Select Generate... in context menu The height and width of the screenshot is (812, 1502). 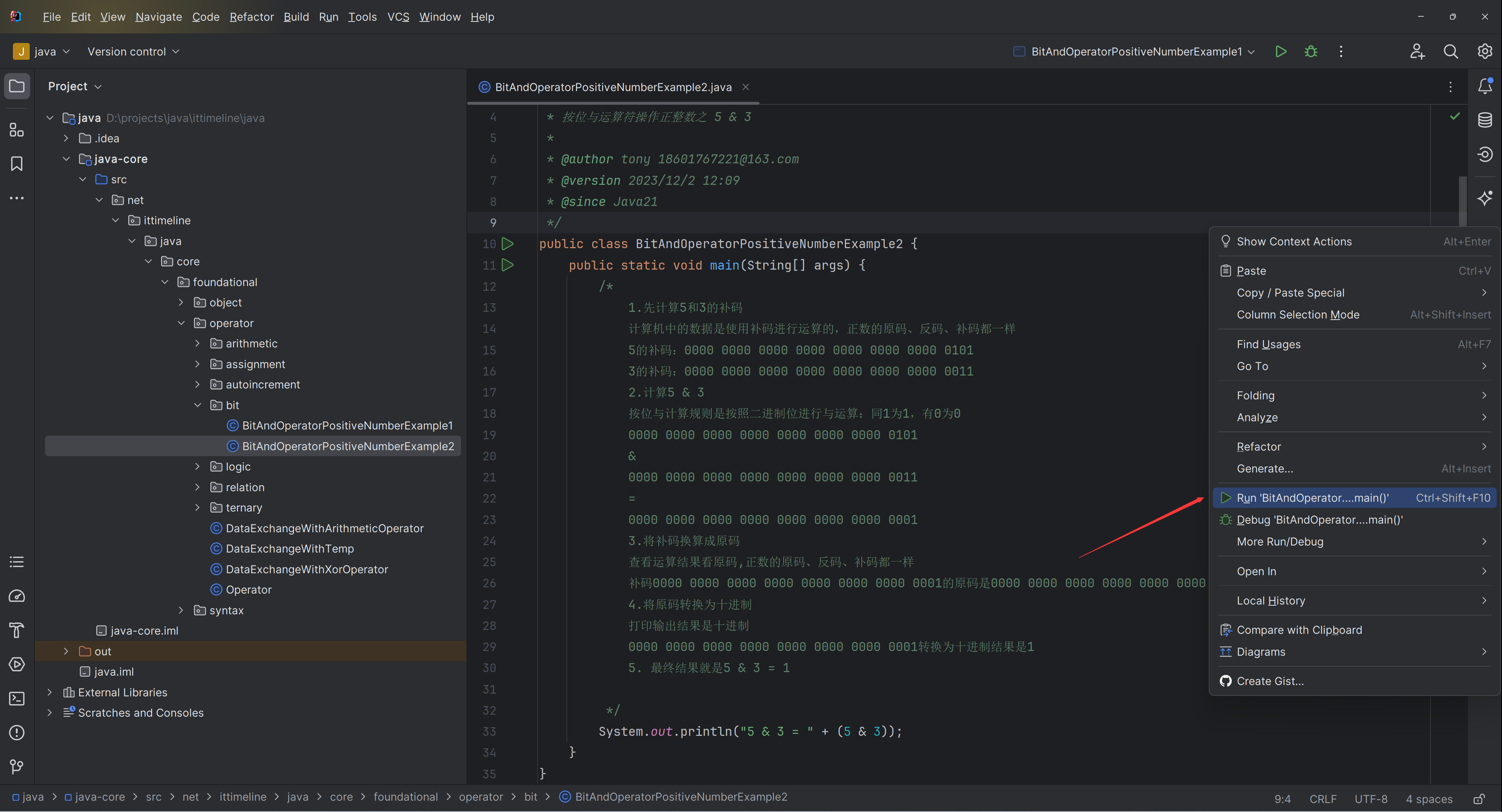[1355, 469]
